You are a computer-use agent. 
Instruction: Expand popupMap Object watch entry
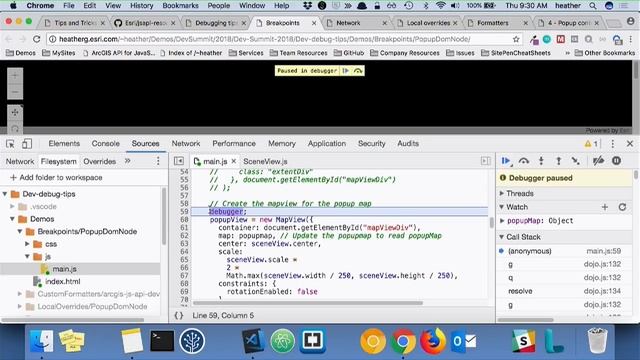click(x=502, y=221)
